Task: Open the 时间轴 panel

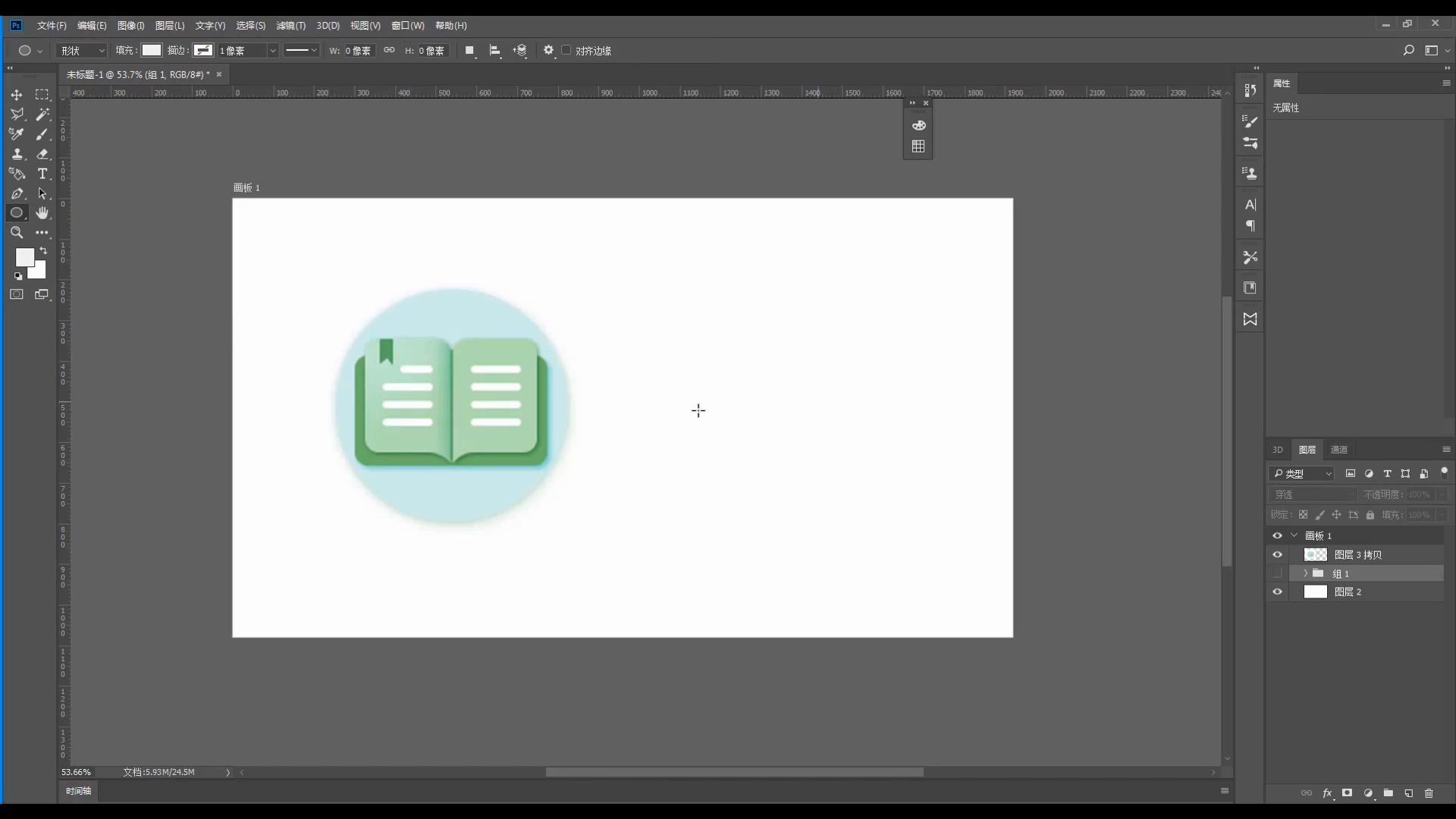Action: pos(78,791)
